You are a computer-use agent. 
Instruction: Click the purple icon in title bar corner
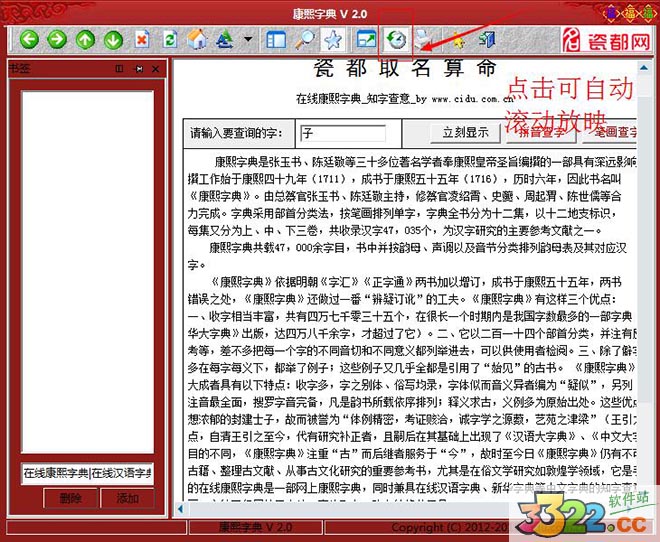[611, 13]
